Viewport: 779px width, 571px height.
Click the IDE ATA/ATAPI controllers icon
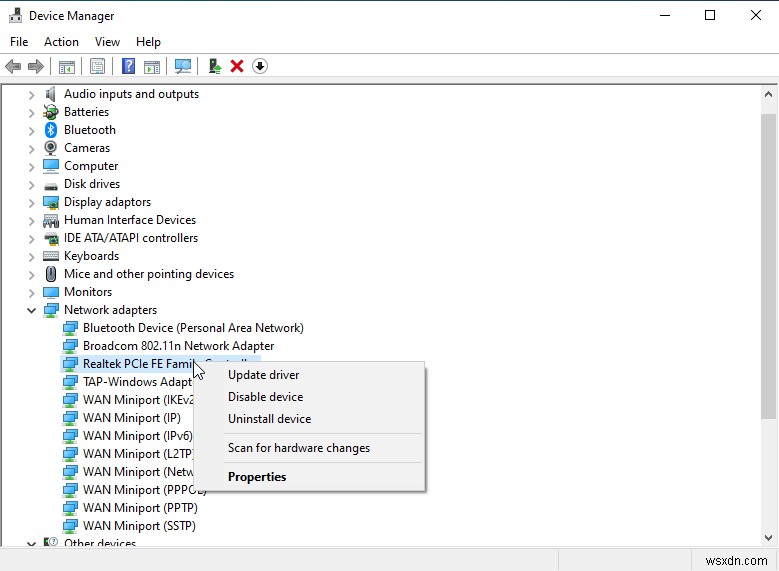(x=51, y=239)
